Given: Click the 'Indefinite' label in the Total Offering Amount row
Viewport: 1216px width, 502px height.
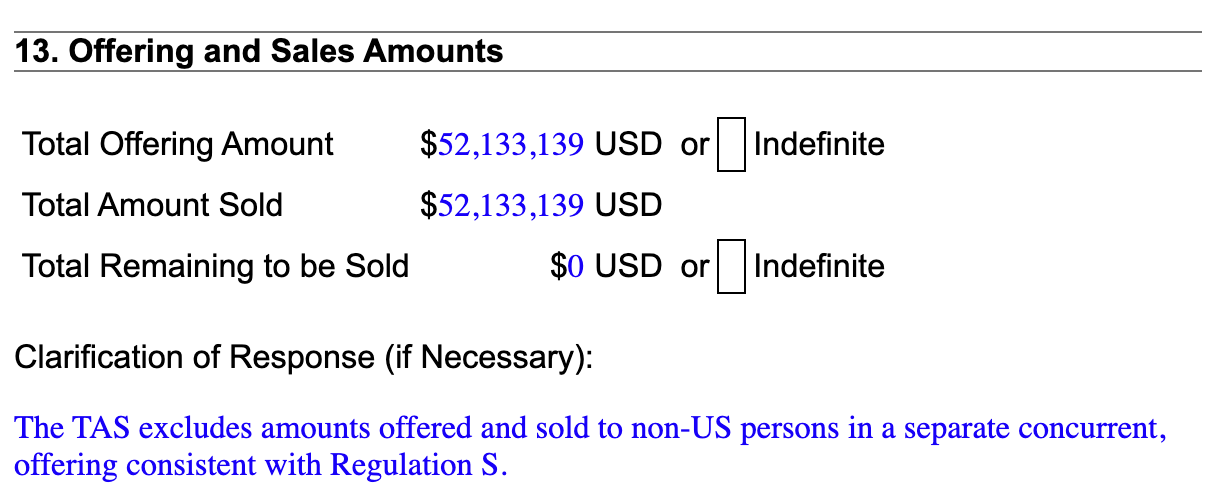Looking at the screenshot, I should pyautogui.click(x=819, y=145).
